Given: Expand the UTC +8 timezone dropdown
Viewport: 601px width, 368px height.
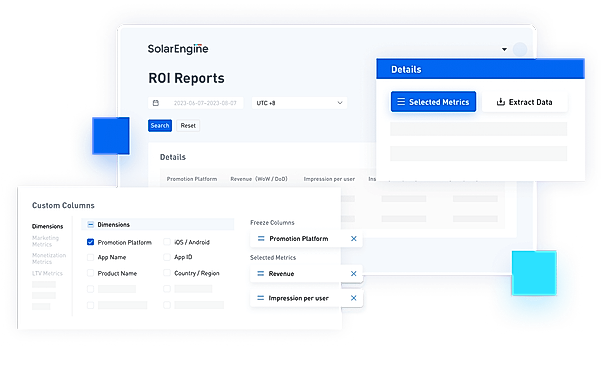Looking at the screenshot, I should [x=299, y=103].
